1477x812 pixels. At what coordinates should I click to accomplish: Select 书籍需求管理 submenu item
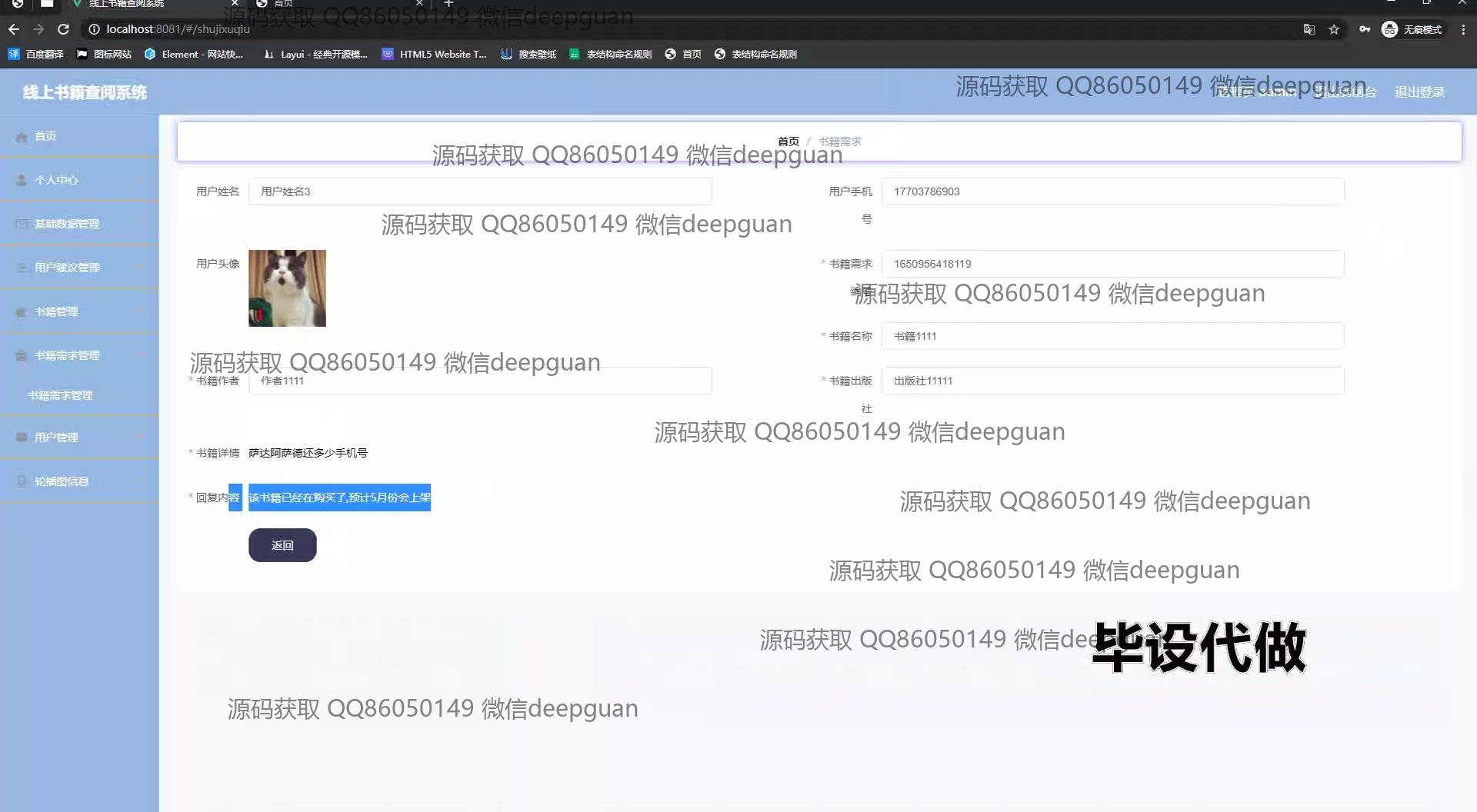coord(60,395)
